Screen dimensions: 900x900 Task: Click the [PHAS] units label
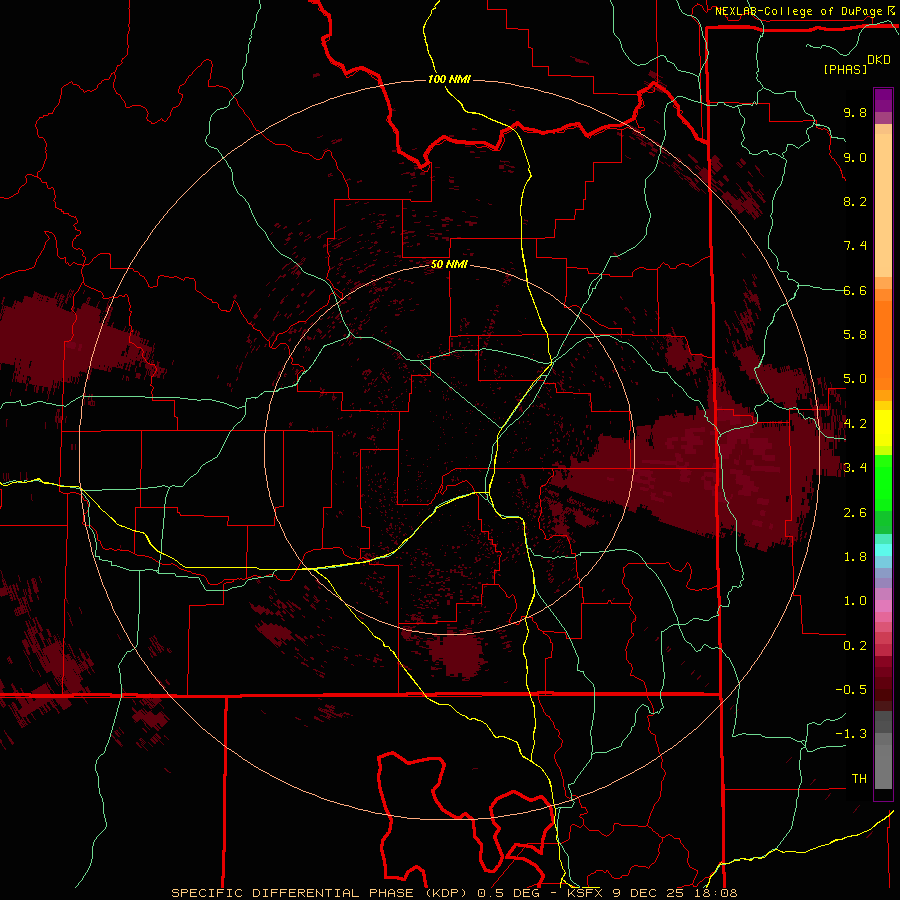[845, 70]
